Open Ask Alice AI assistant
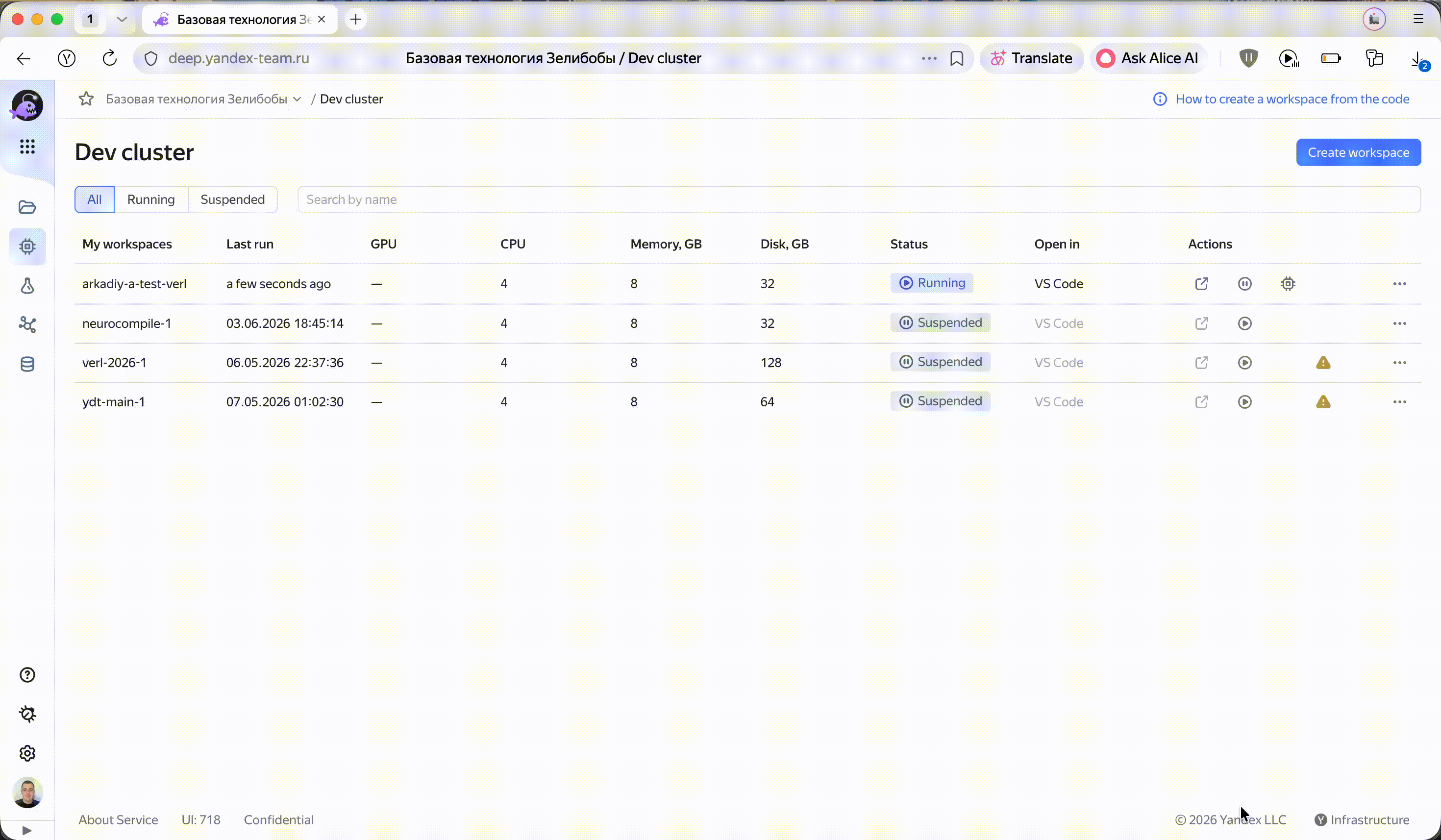1441x840 pixels. (1148, 58)
